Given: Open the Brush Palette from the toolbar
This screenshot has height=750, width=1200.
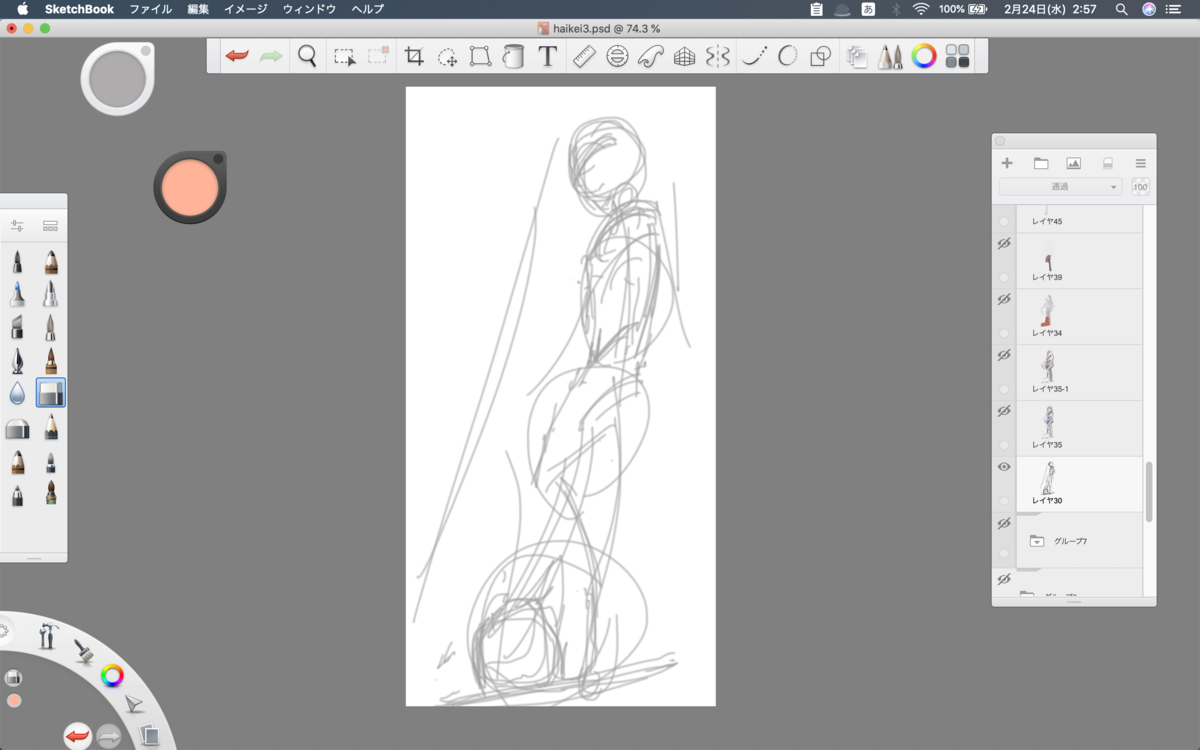Looking at the screenshot, I should point(890,57).
